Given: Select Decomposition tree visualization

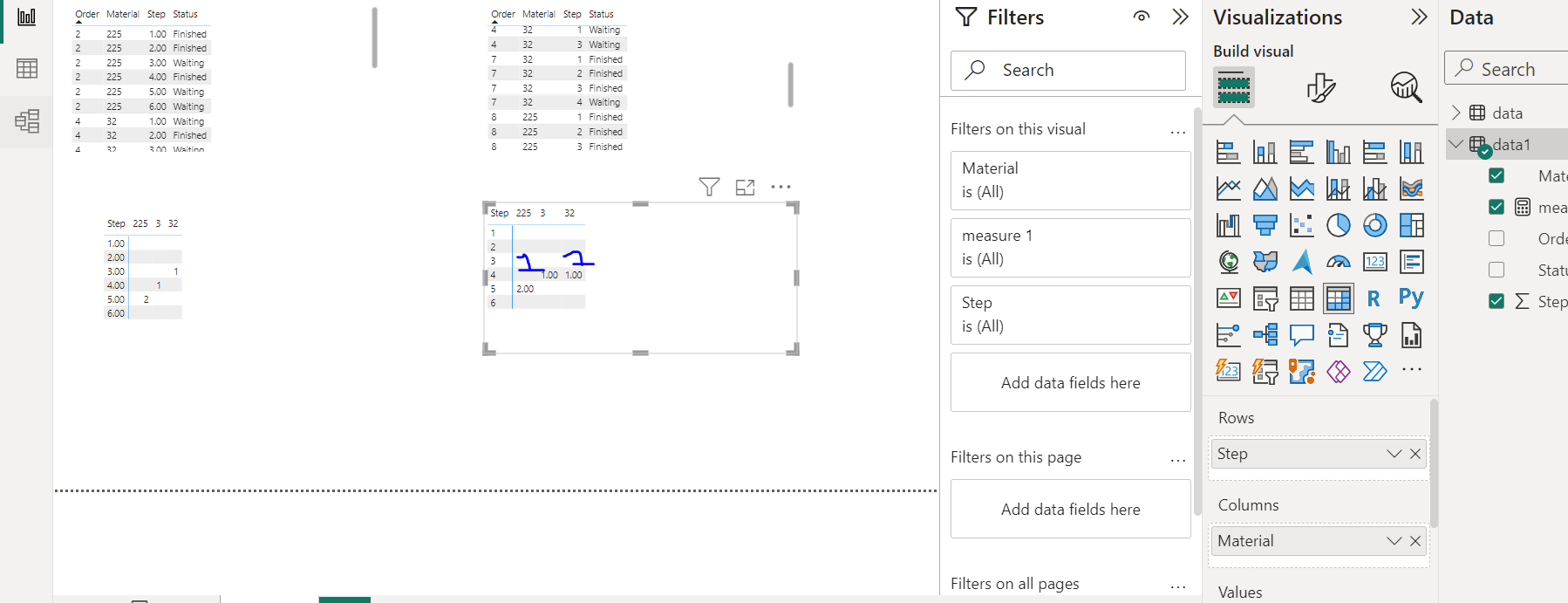Looking at the screenshot, I should pos(1265,335).
